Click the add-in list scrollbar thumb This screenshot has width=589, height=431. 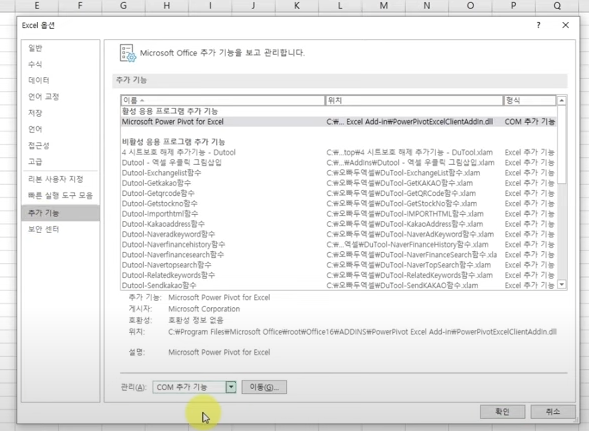(562, 145)
